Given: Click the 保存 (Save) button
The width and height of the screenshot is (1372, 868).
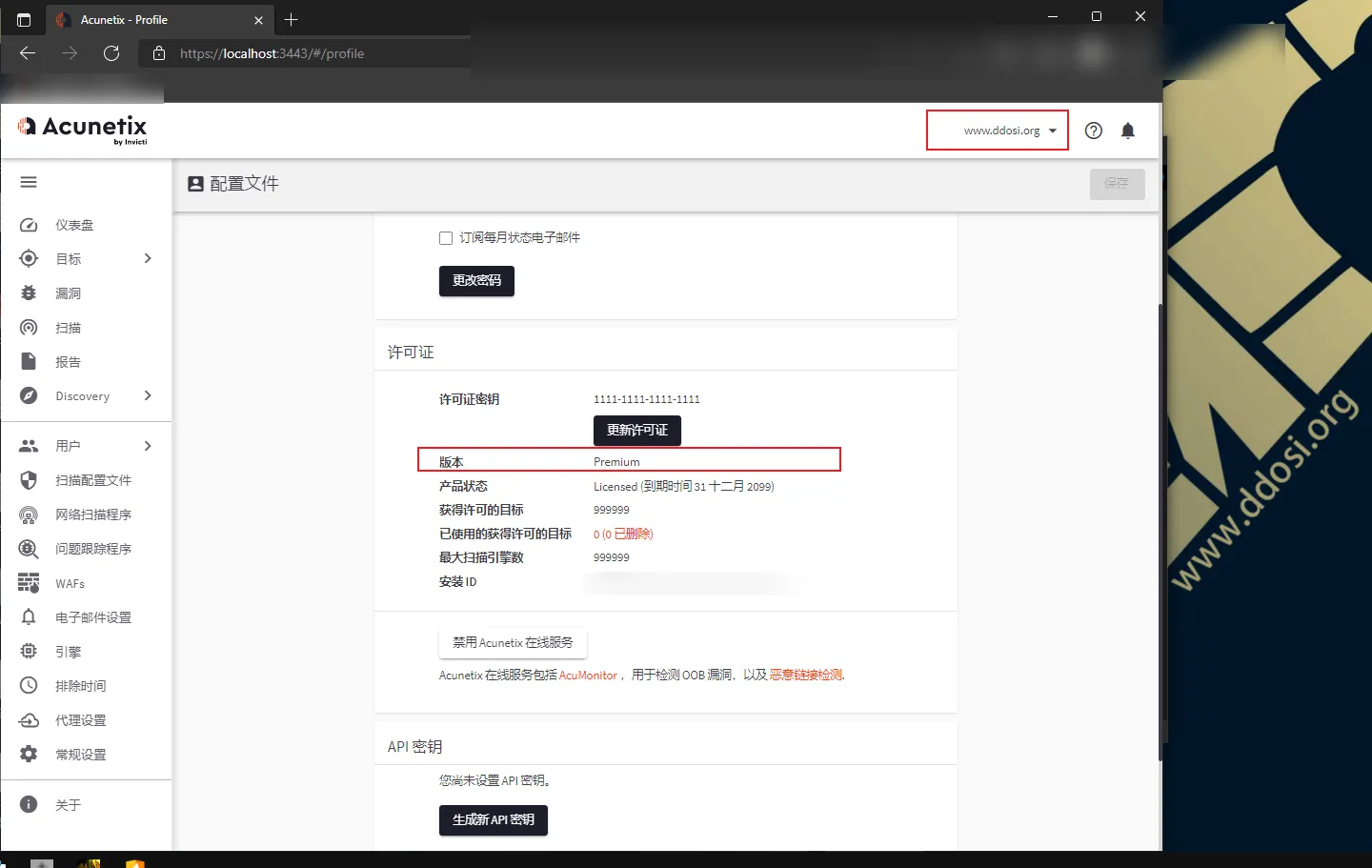Looking at the screenshot, I should click(1117, 184).
